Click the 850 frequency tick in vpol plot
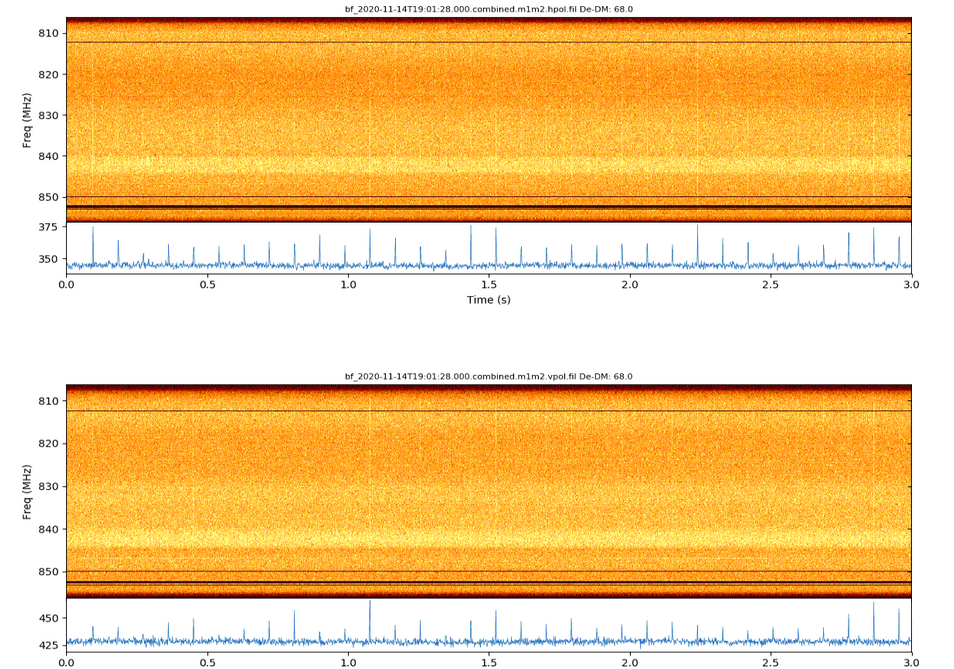This screenshot has width=954, height=669. 49,572
